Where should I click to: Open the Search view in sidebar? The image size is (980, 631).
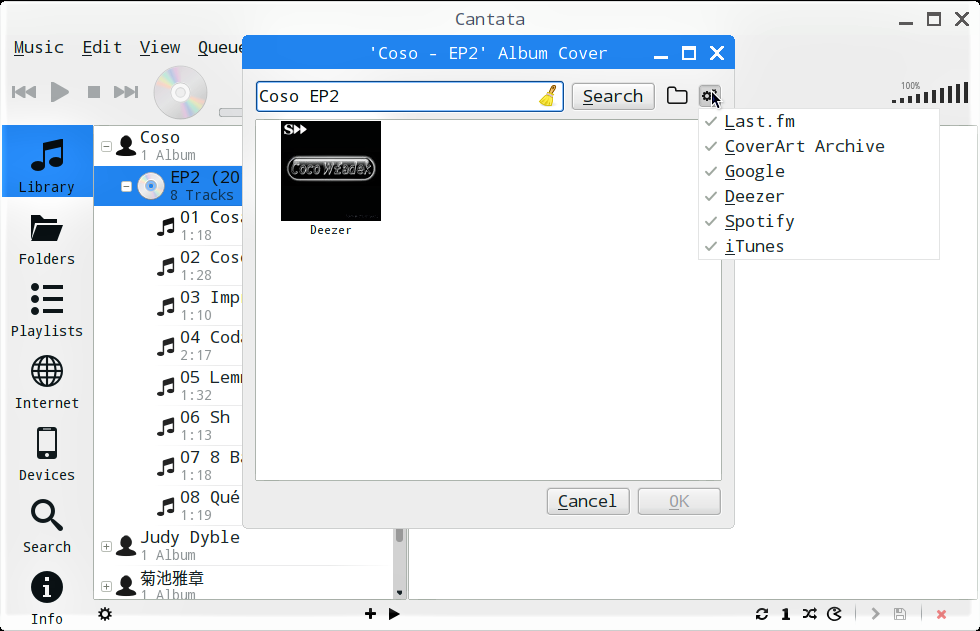[x=47, y=527]
